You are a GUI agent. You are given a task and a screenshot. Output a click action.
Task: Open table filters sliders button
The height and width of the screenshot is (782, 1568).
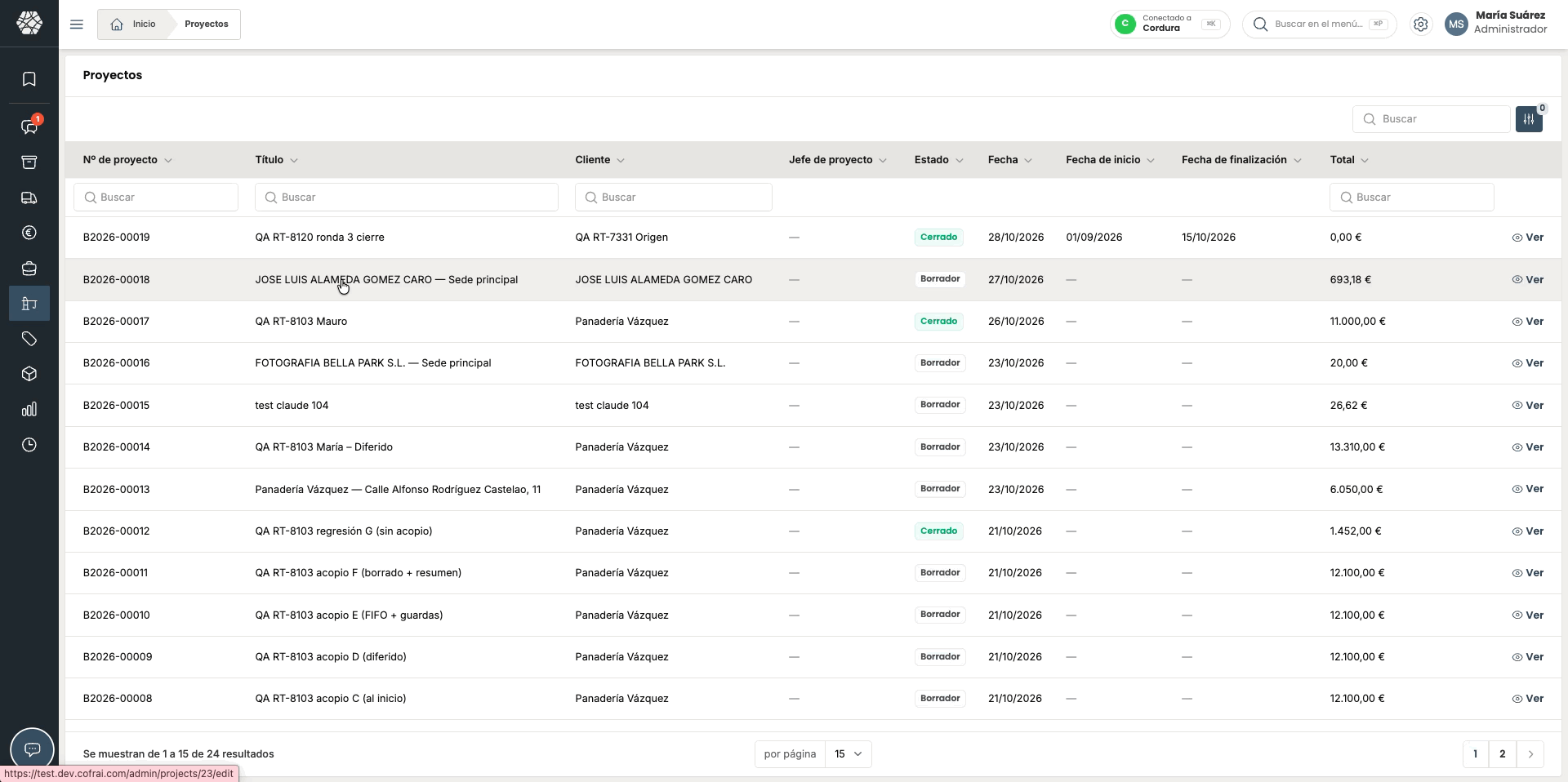[1529, 119]
